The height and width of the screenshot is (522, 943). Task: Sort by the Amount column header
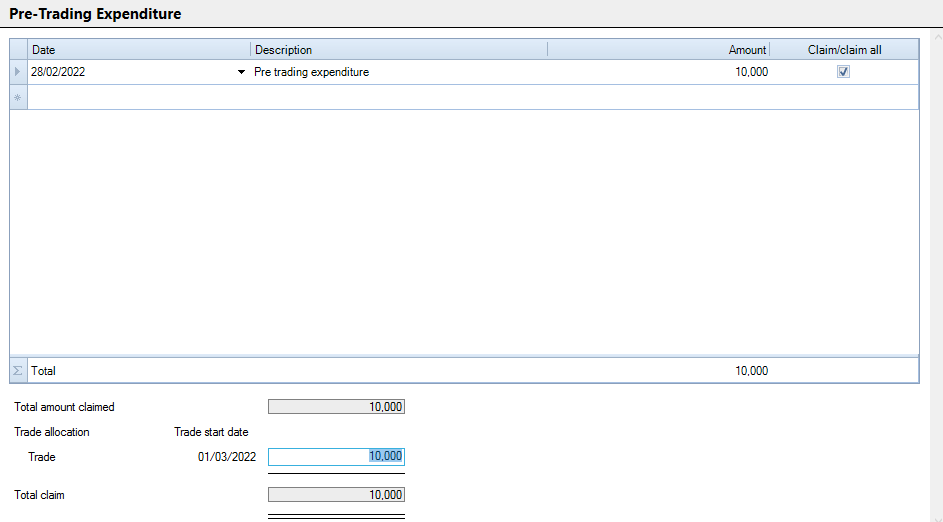[x=659, y=50]
